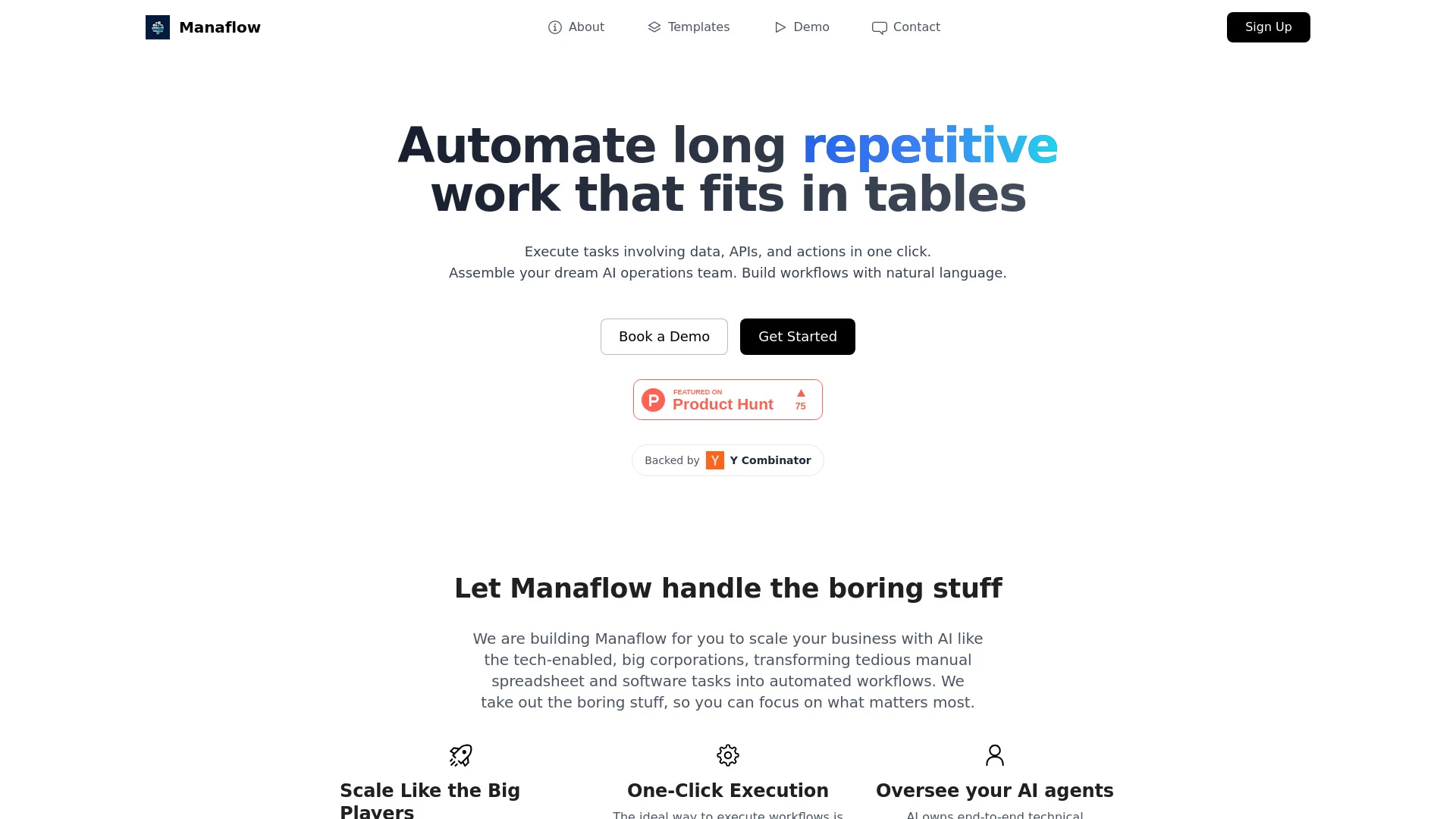
Task: Click the Manaflow logo icon
Action: pos(157,27)
